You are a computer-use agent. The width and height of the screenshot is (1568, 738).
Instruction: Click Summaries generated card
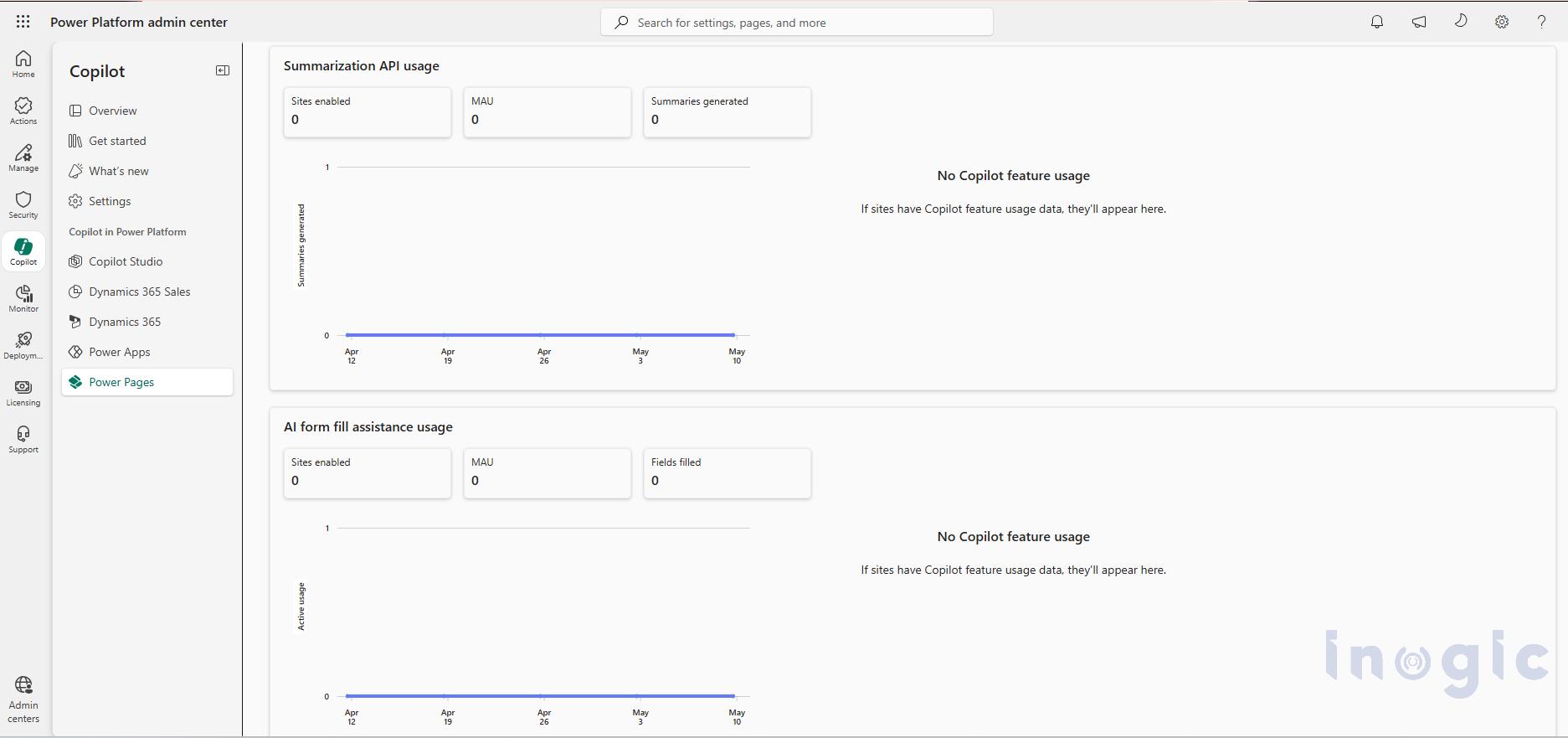(727, 112)
